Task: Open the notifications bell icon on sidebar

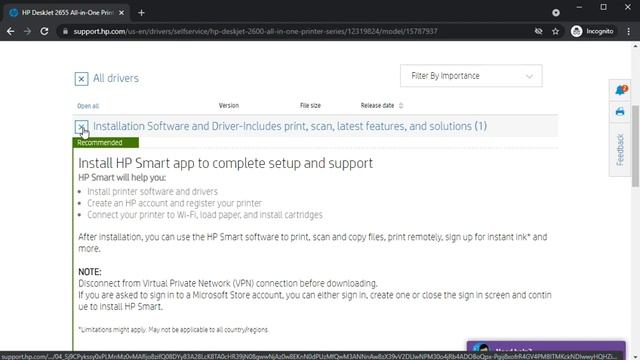Action: click(620, 90)
